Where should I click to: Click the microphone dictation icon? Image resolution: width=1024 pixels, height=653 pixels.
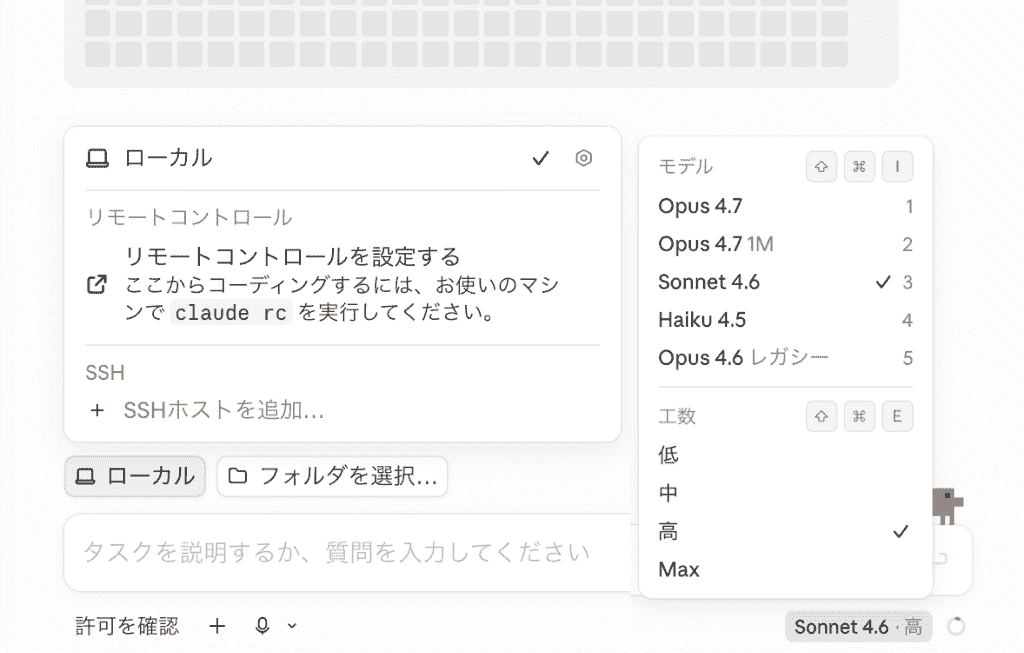coord(262,626)
